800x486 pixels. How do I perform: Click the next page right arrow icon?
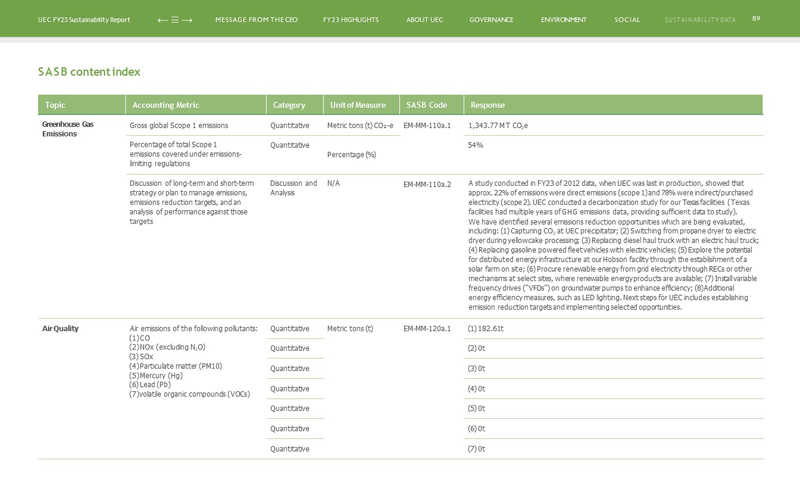[188, 20]
